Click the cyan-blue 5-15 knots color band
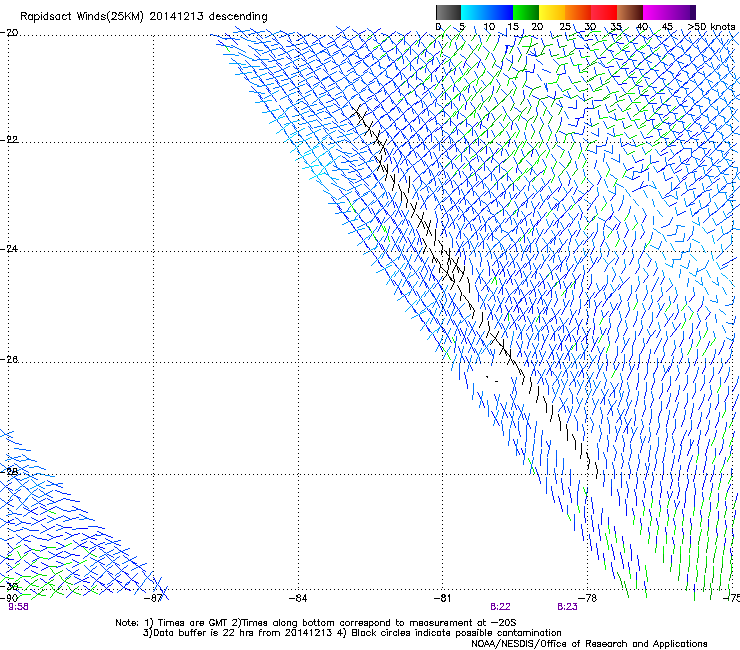The image size is (740, 650). [x=487, y=12]
